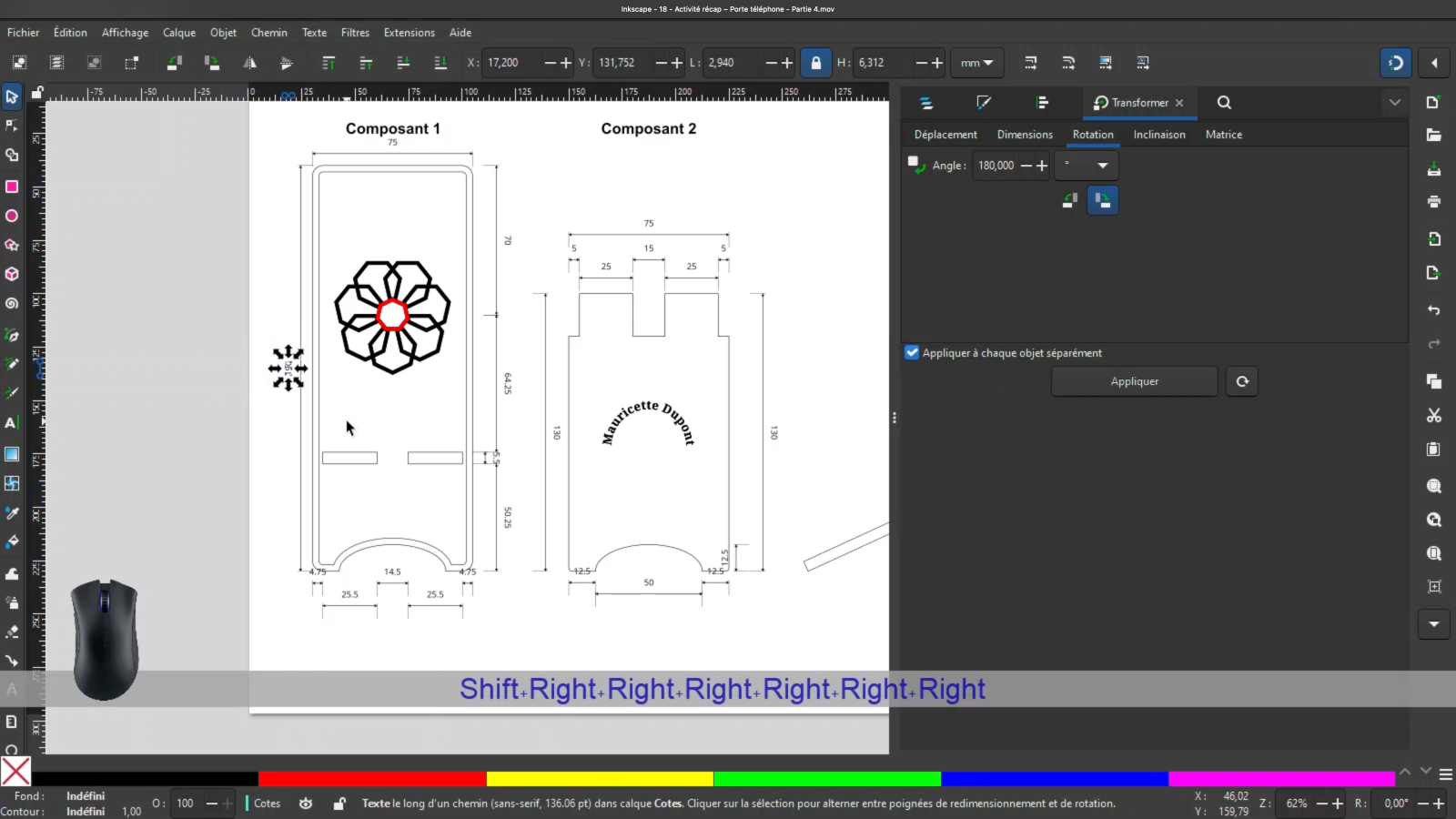The image size is (1456, 819).
Task: Click the Angle value input field
Action: (996, 166)
